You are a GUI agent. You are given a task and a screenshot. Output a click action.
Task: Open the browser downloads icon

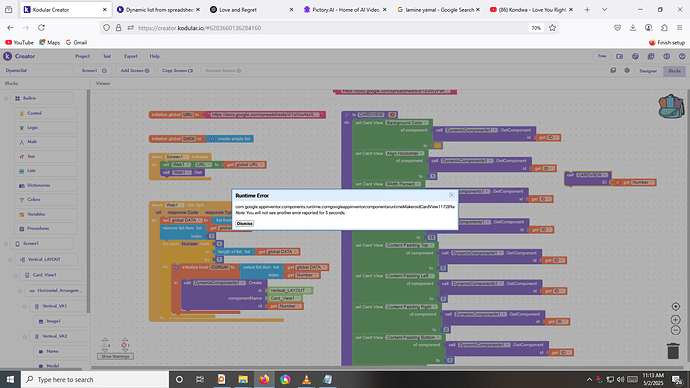click(x=633, y=28)
